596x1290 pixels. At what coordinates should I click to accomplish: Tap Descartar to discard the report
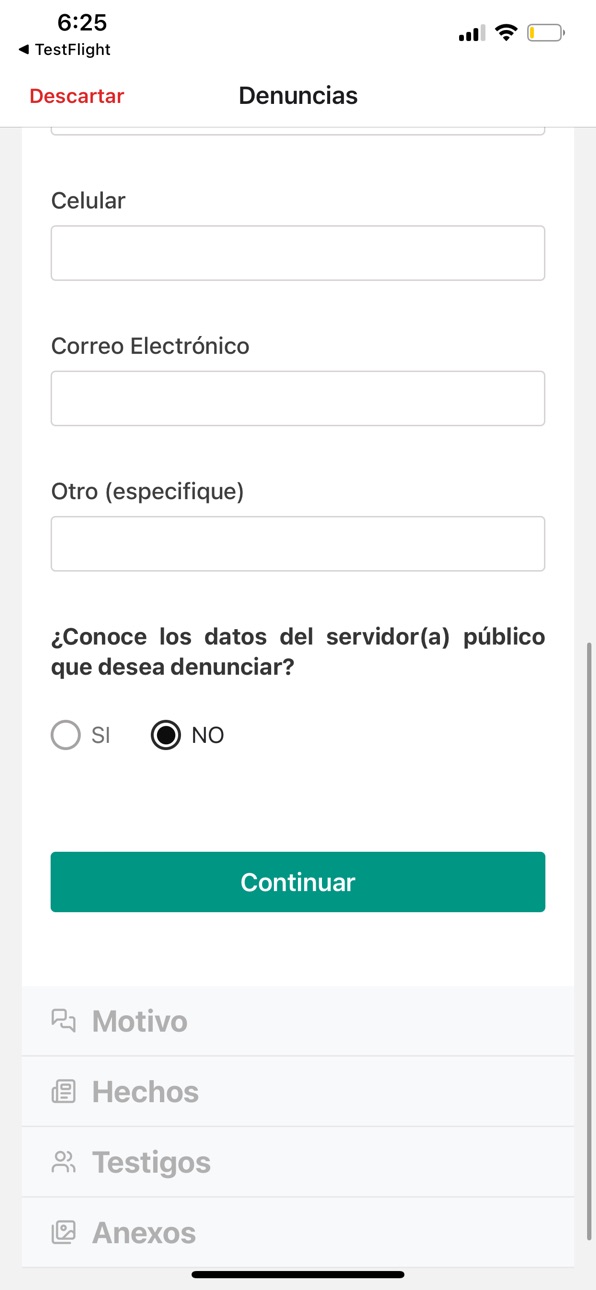pyautogui.click(x=77, y=96)
